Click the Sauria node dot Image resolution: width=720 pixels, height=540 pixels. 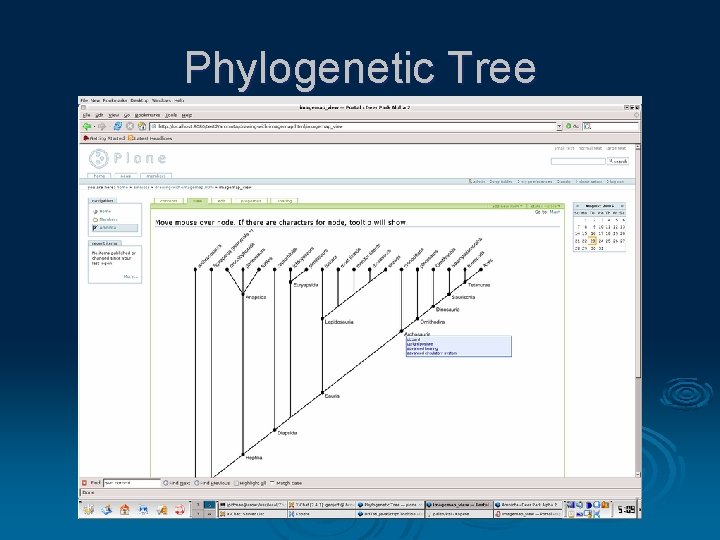click(322, 393)
